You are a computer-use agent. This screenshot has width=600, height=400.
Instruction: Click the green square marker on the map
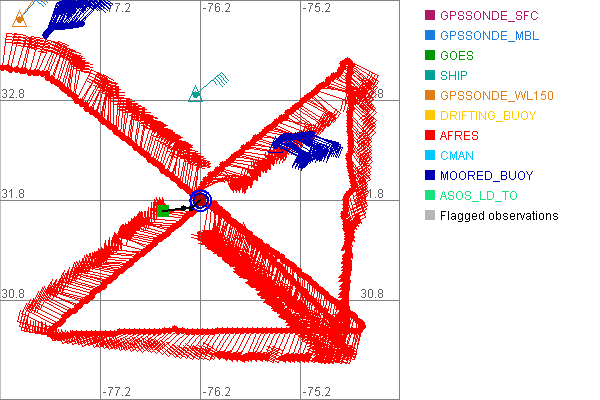(x=163, y=210)
